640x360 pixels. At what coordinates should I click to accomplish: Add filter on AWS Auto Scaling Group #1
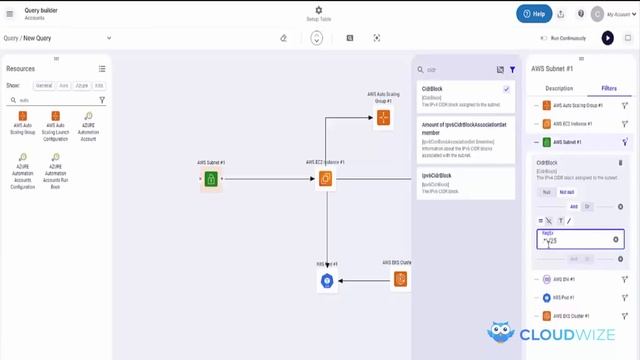(x=624, y=105)
